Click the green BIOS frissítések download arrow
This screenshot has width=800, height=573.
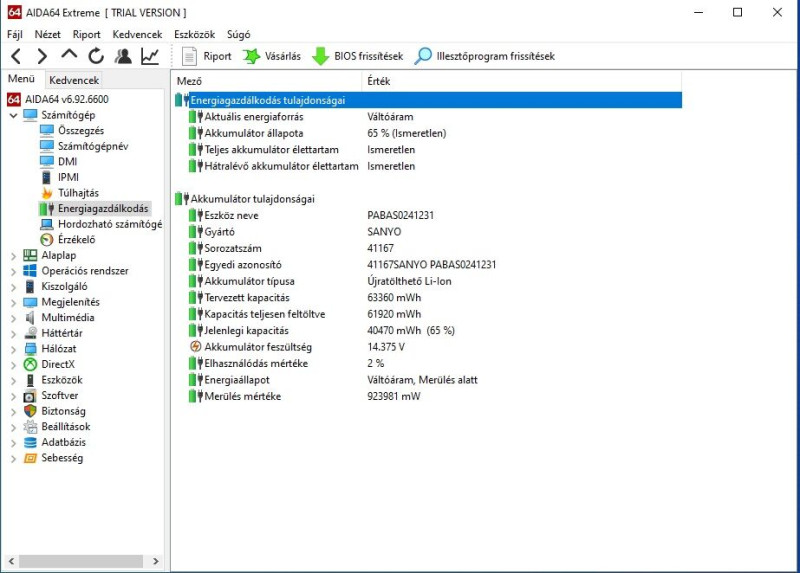pos(320,56)
